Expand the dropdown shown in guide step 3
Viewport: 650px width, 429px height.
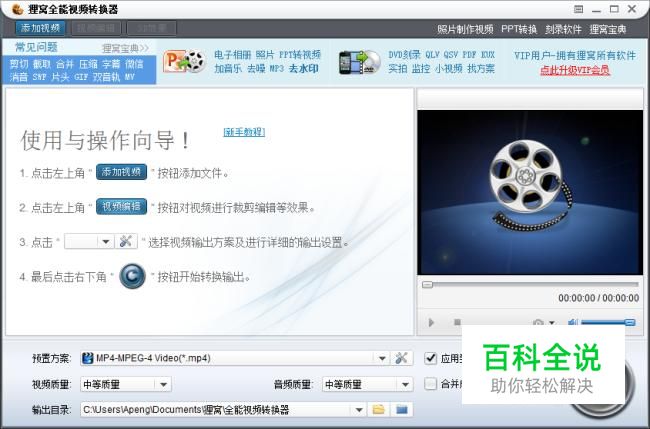pyautogui.click(x=106, y=241)
